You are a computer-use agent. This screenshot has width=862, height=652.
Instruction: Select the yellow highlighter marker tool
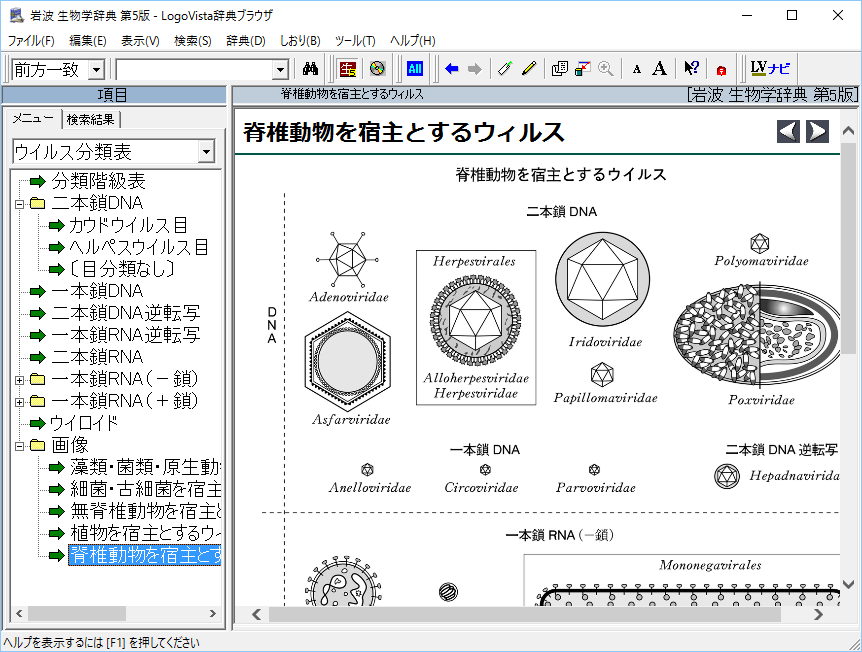pyautogui.click(x=529, y=69)
